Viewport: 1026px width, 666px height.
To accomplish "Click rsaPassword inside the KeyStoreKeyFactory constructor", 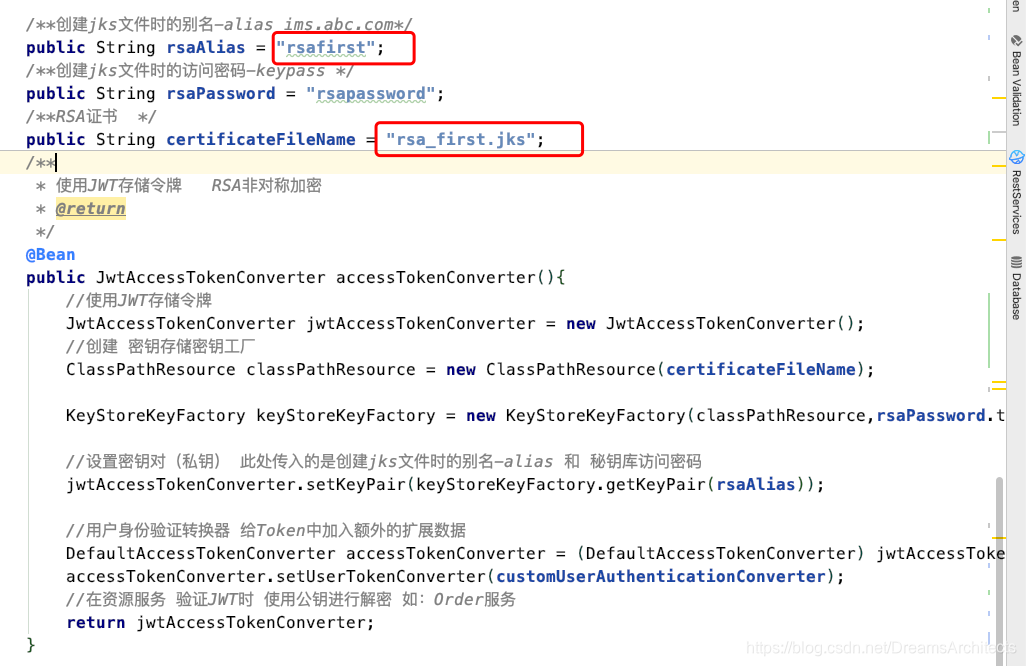I will pos(931,415).
